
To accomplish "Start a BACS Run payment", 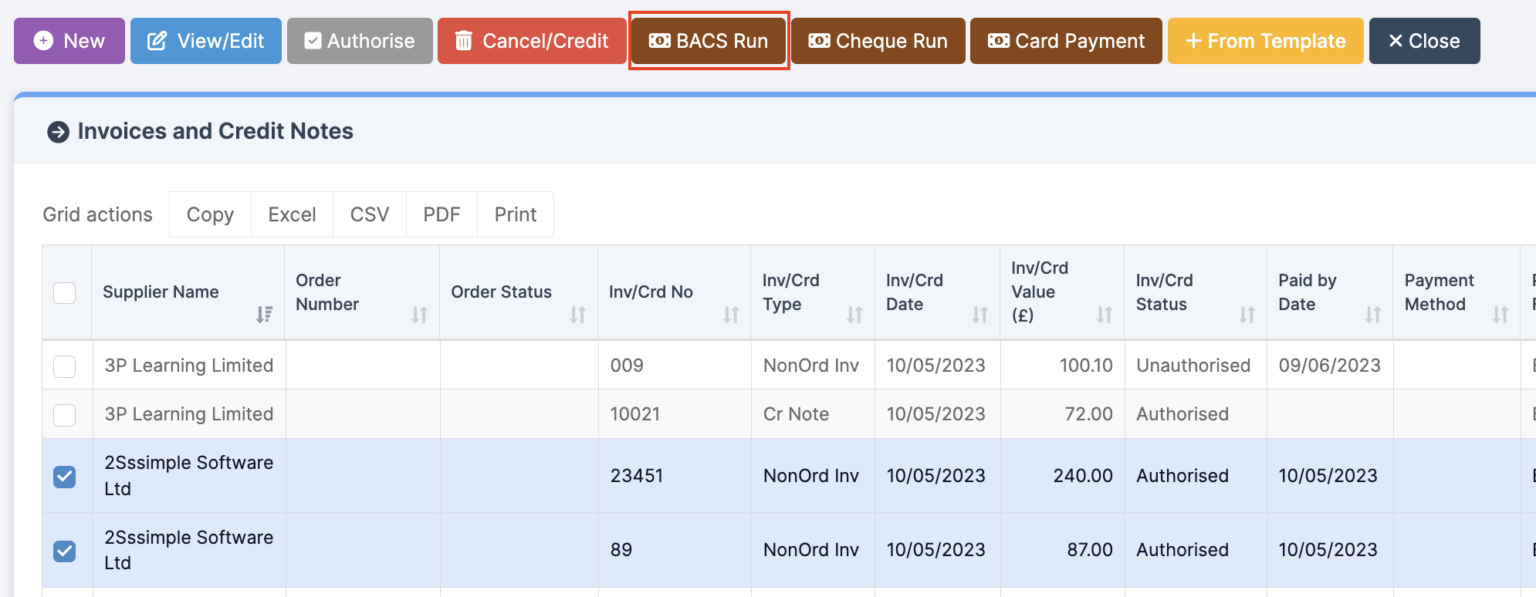I will (708, 41).
